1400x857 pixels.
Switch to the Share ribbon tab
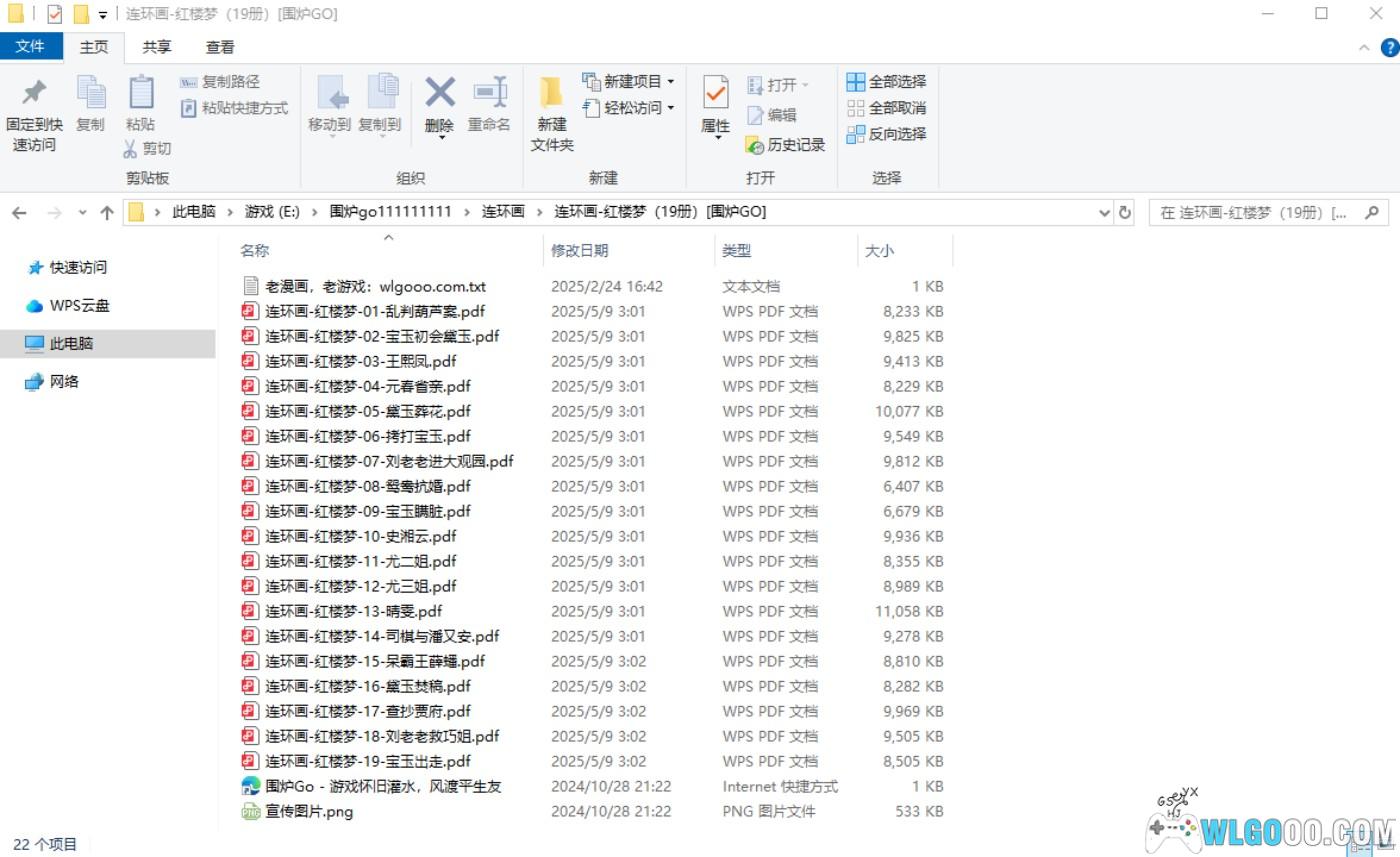pos(156,47)
